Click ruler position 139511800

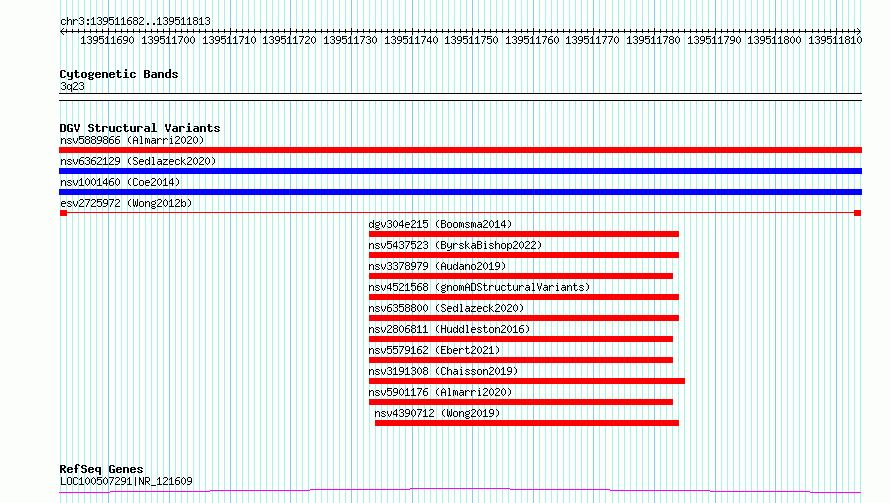point(774,40)
